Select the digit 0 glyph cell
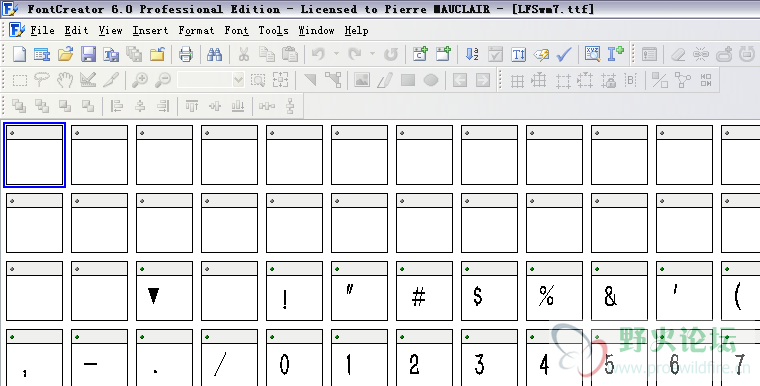The height and width of the screenshot is (386, 760). click(x=294, y=358)
